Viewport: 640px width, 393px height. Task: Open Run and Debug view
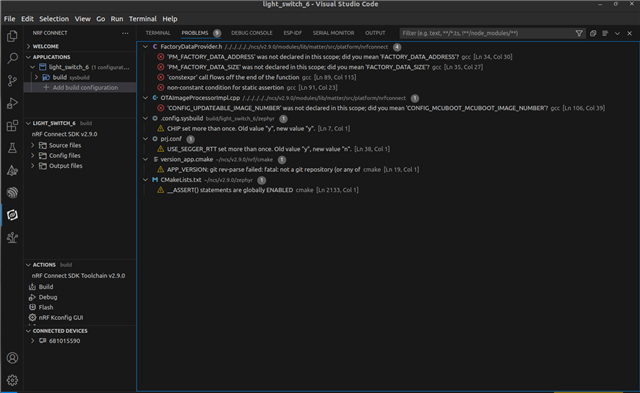pyautogui.click(x=12, y=103)
